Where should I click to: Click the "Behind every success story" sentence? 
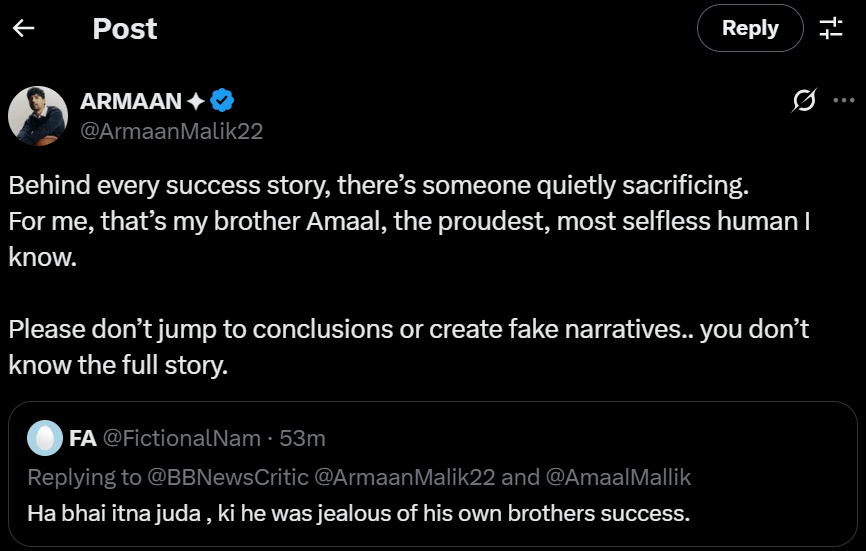[x=378, y=186]
